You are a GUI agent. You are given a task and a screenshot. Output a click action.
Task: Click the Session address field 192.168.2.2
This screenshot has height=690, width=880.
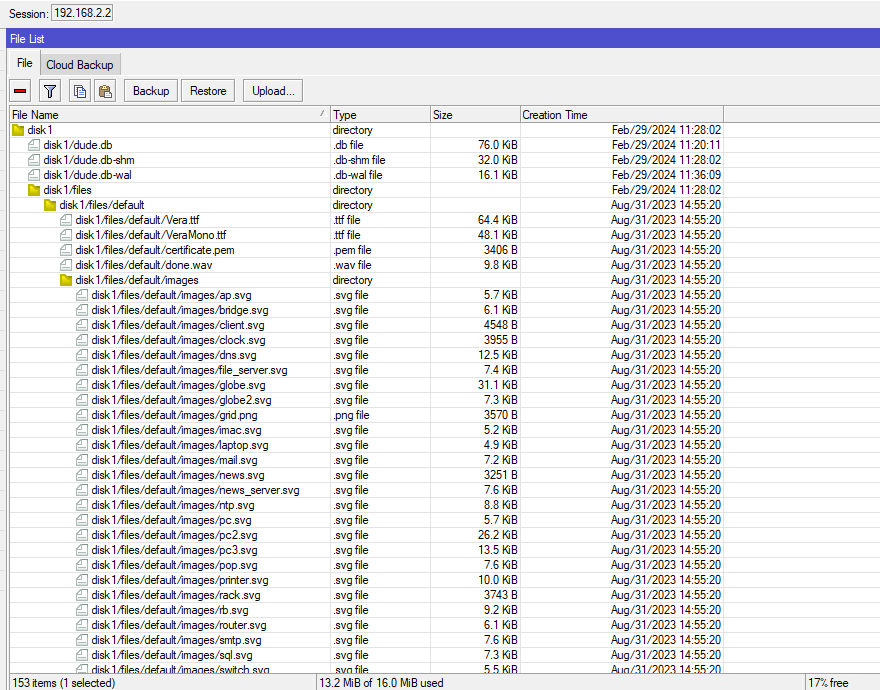(82, 13)
